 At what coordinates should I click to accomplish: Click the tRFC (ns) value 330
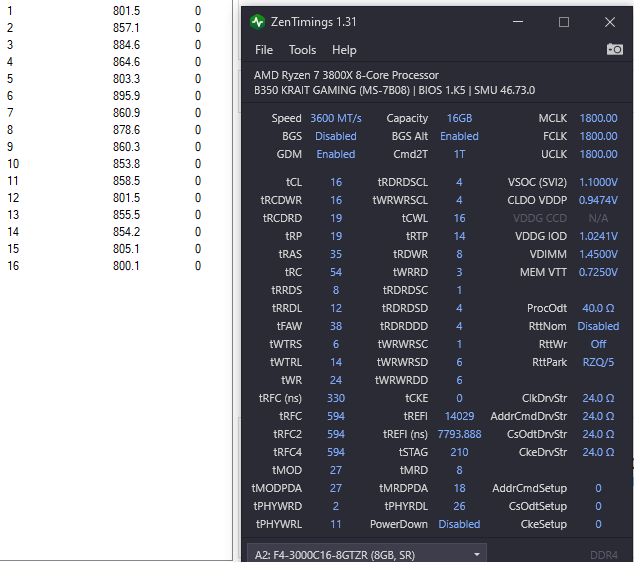point(336,398)
